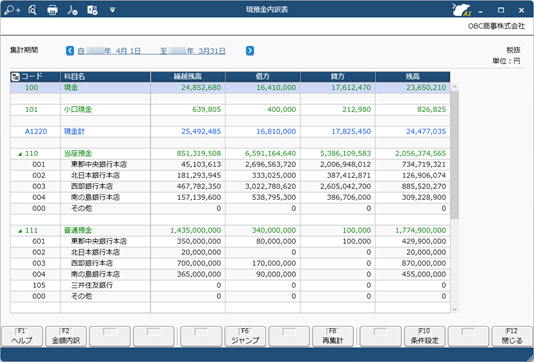
Task: Click the 870,000,000 balance cell
Action: (x=412, y=263)
